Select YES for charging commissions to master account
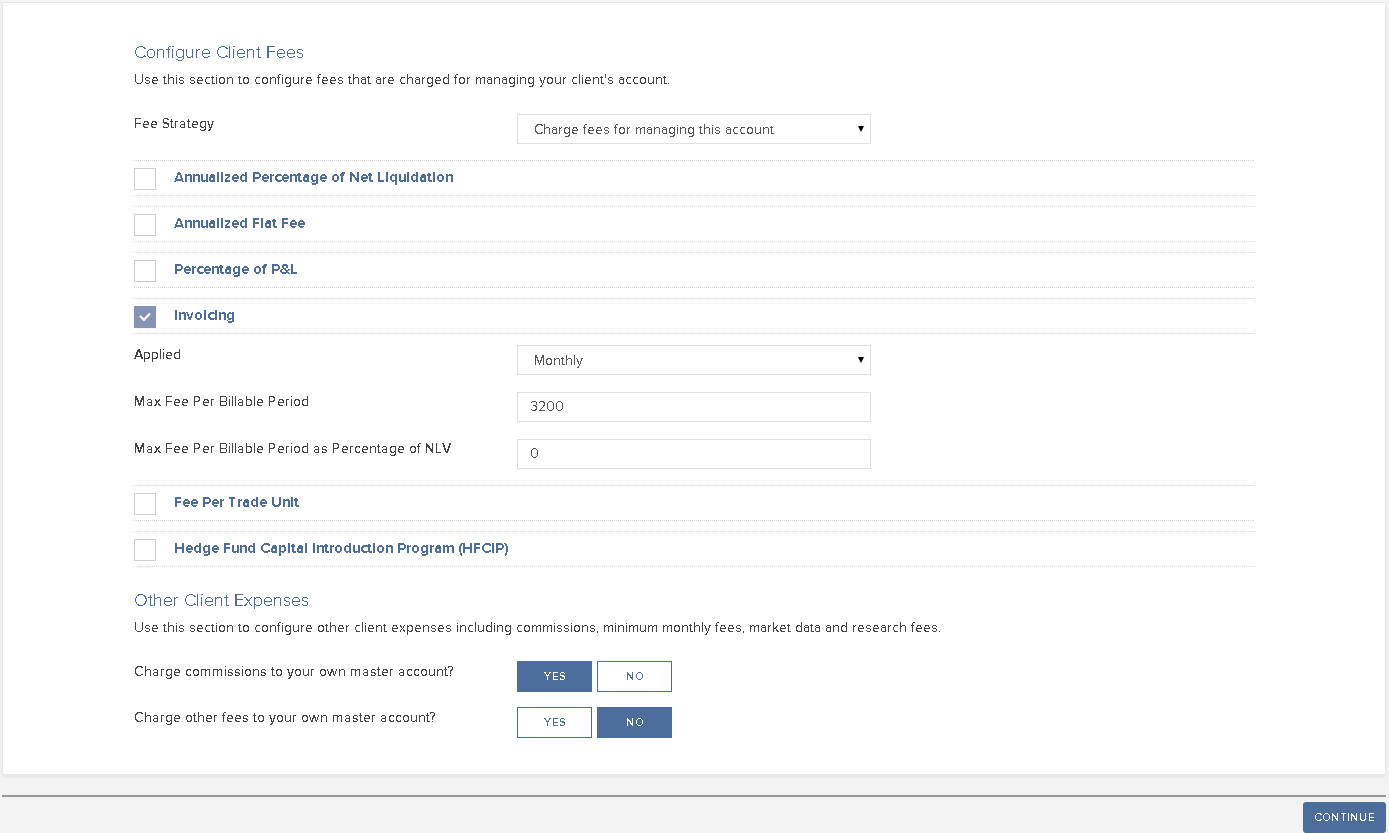1389x833 pixels. tap(554, 676)
